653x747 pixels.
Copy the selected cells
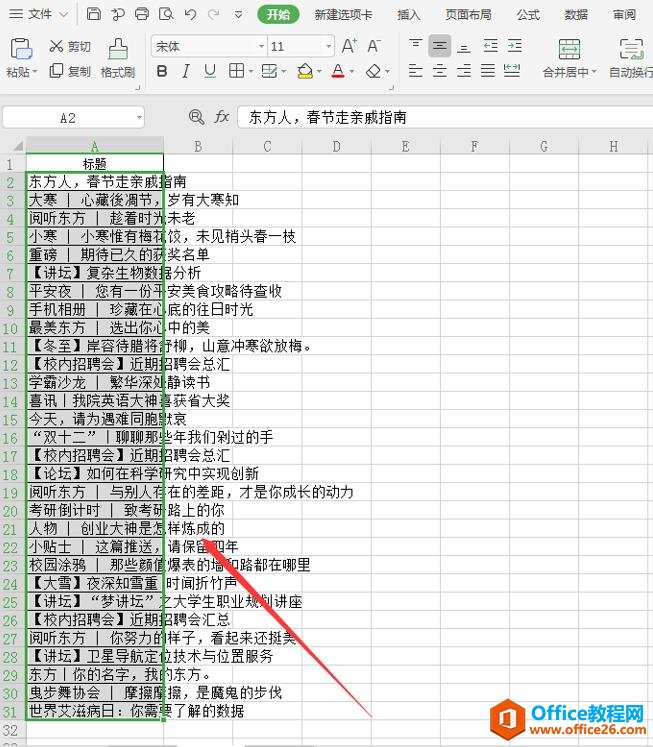[x=70, y=71]
